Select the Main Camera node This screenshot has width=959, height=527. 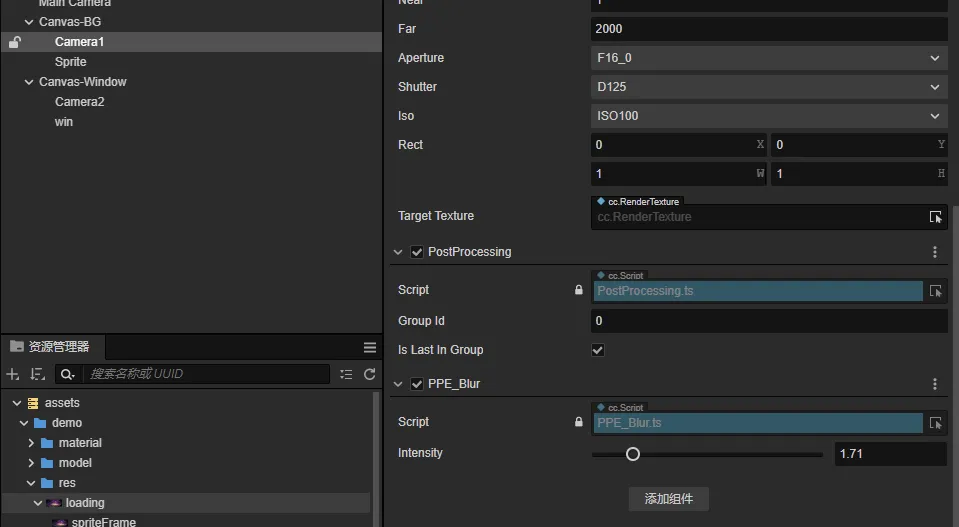(75, 3)
